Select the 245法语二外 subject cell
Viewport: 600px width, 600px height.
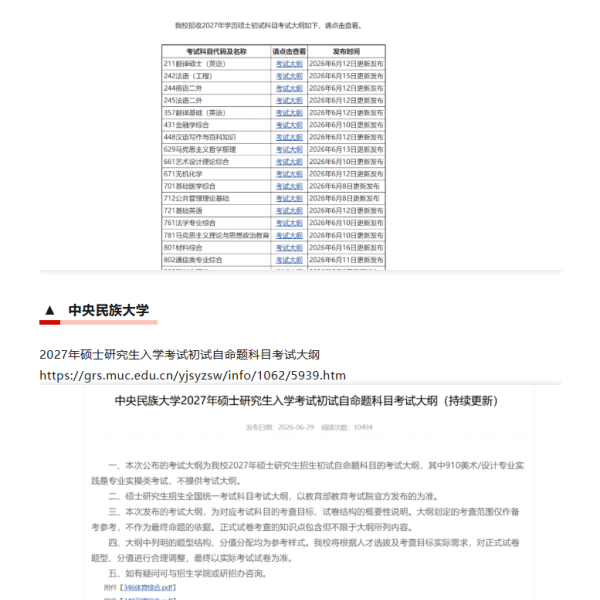[x=216, y=101]
